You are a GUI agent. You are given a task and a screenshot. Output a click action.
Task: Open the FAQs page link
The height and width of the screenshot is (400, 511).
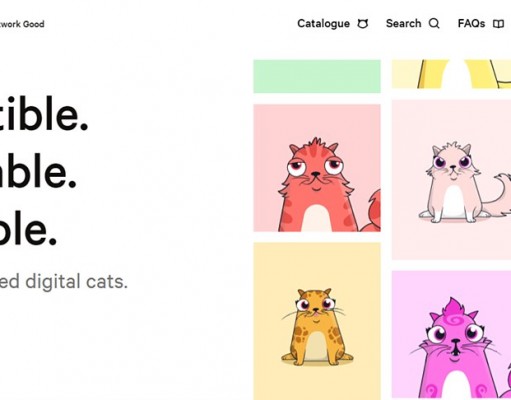click(471, 24)
